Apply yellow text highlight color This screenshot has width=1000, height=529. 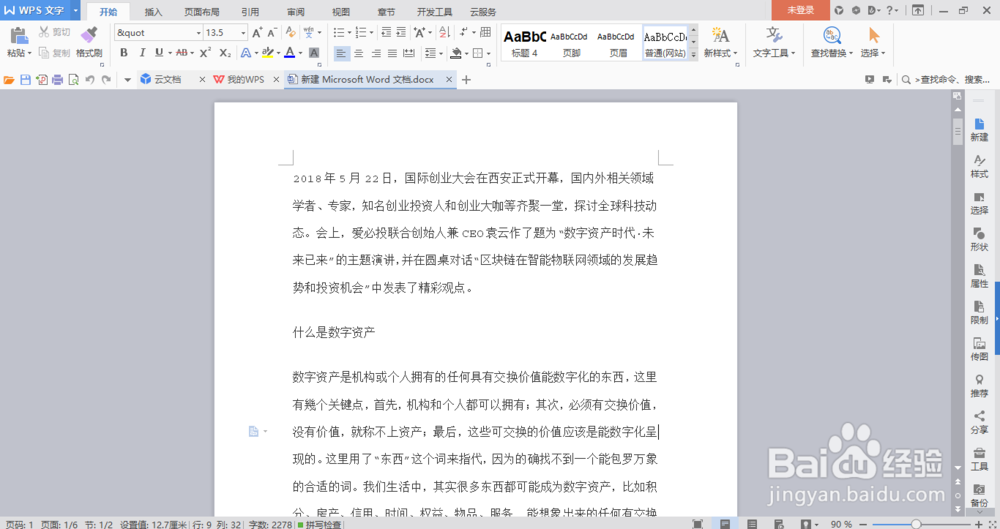267,52
